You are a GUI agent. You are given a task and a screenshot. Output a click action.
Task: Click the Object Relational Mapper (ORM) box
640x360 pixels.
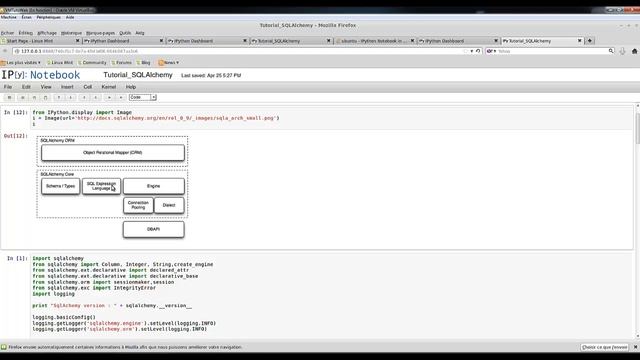coord(113,153)
